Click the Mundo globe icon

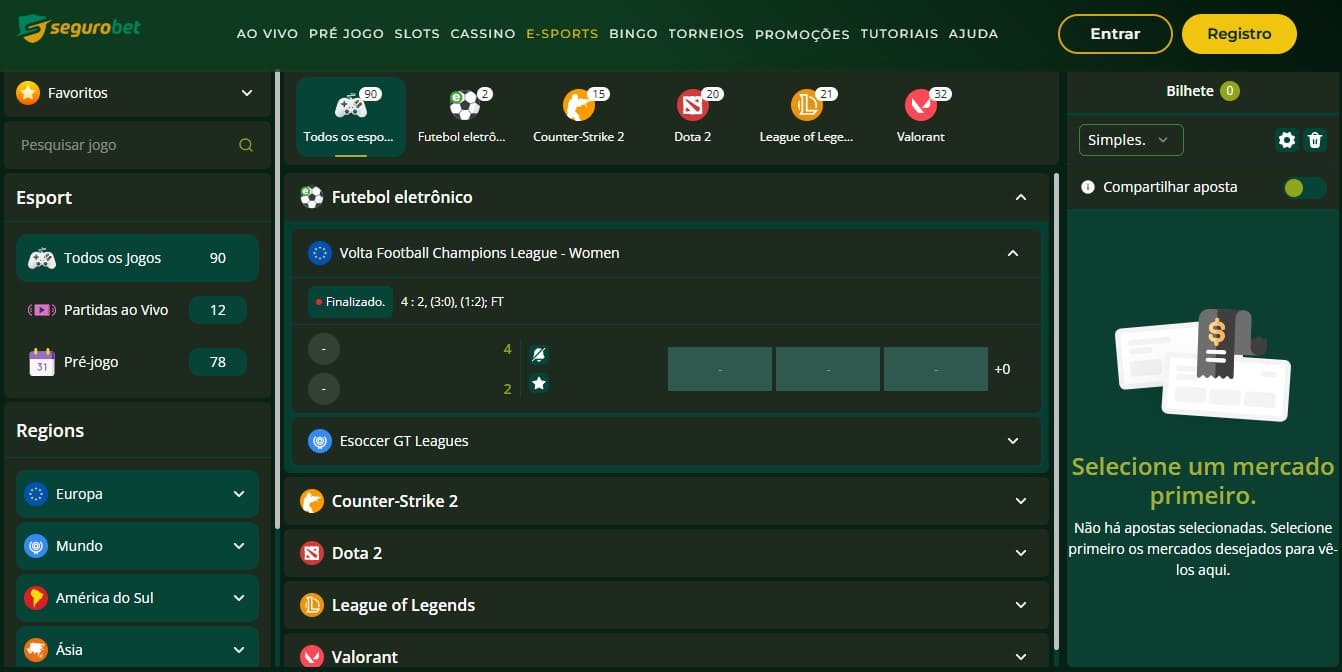tap(36, 546)
